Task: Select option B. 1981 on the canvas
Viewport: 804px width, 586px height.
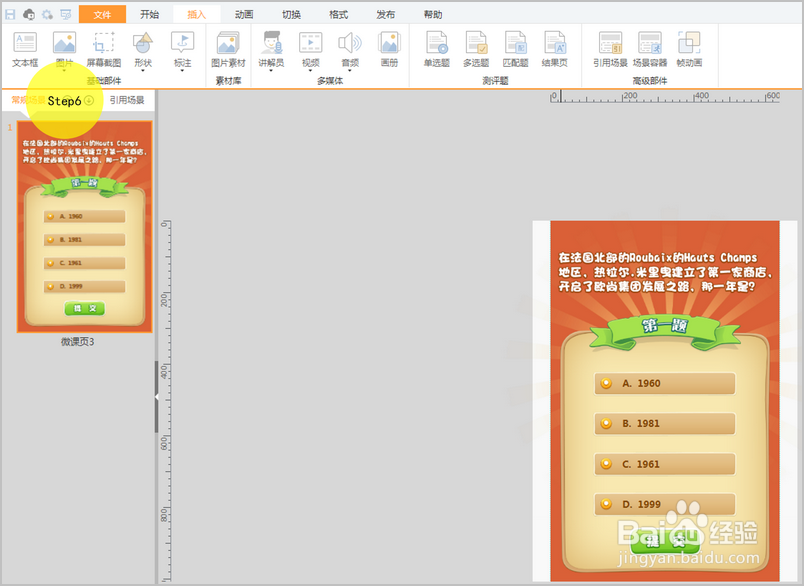Action: pyautogui.click(x=665, y=423)
